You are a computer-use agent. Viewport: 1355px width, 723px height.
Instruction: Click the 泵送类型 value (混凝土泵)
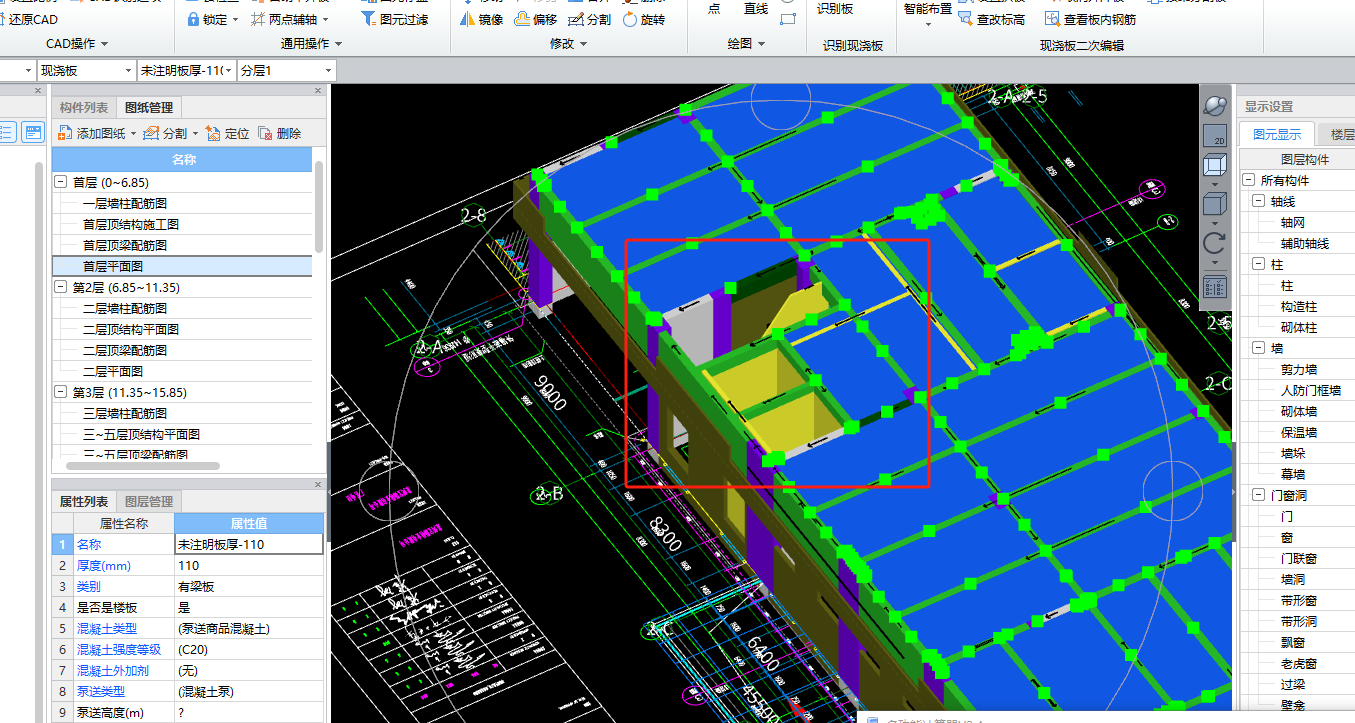click(x=249, y=691)
